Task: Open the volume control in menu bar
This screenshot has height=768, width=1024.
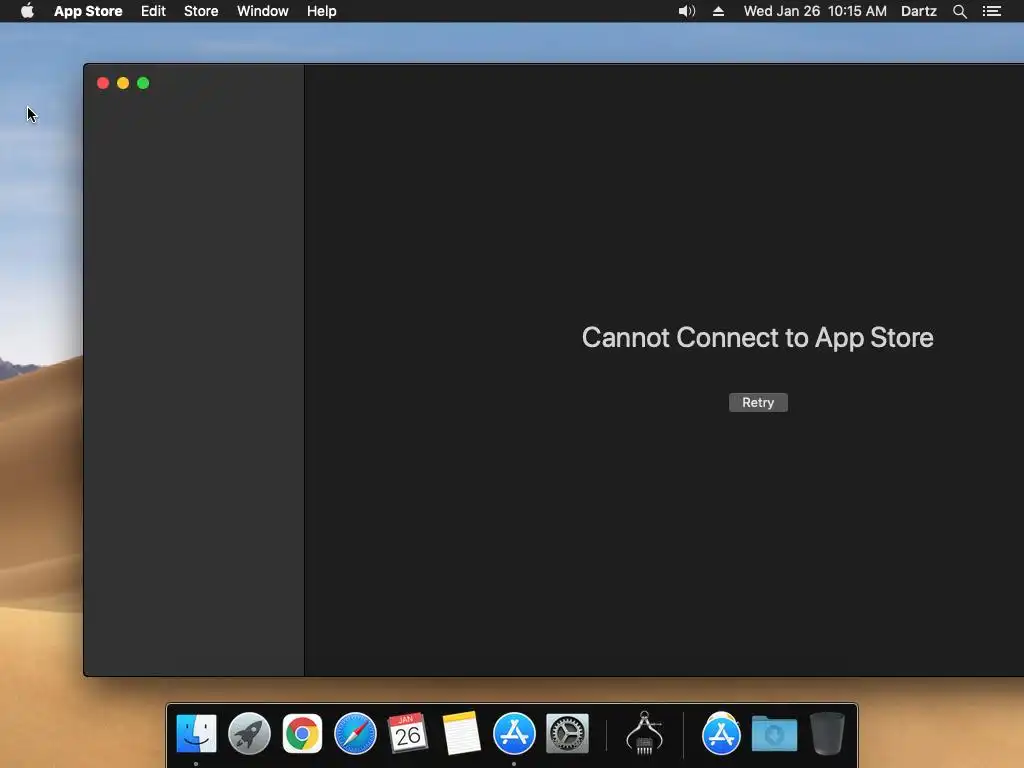Action: (x=686, y=11)
